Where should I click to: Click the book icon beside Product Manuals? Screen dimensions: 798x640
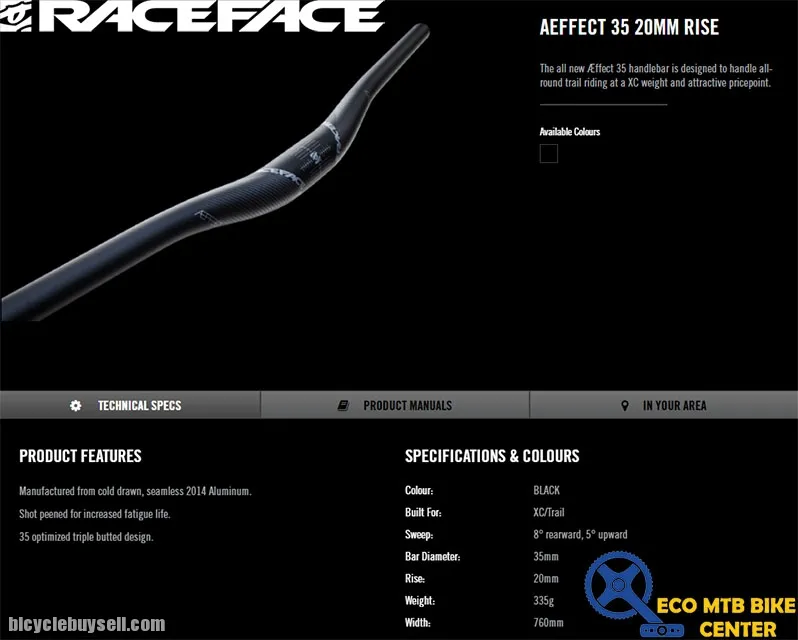[343, 406]
